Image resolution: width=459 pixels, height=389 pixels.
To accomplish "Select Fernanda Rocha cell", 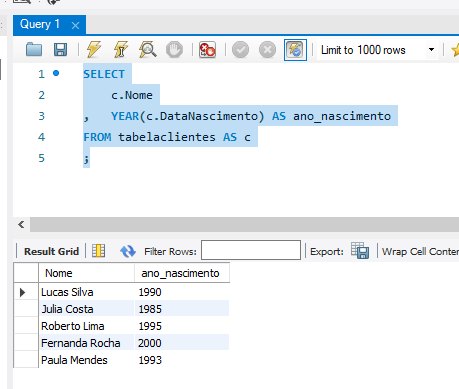I will coord(86,343).
